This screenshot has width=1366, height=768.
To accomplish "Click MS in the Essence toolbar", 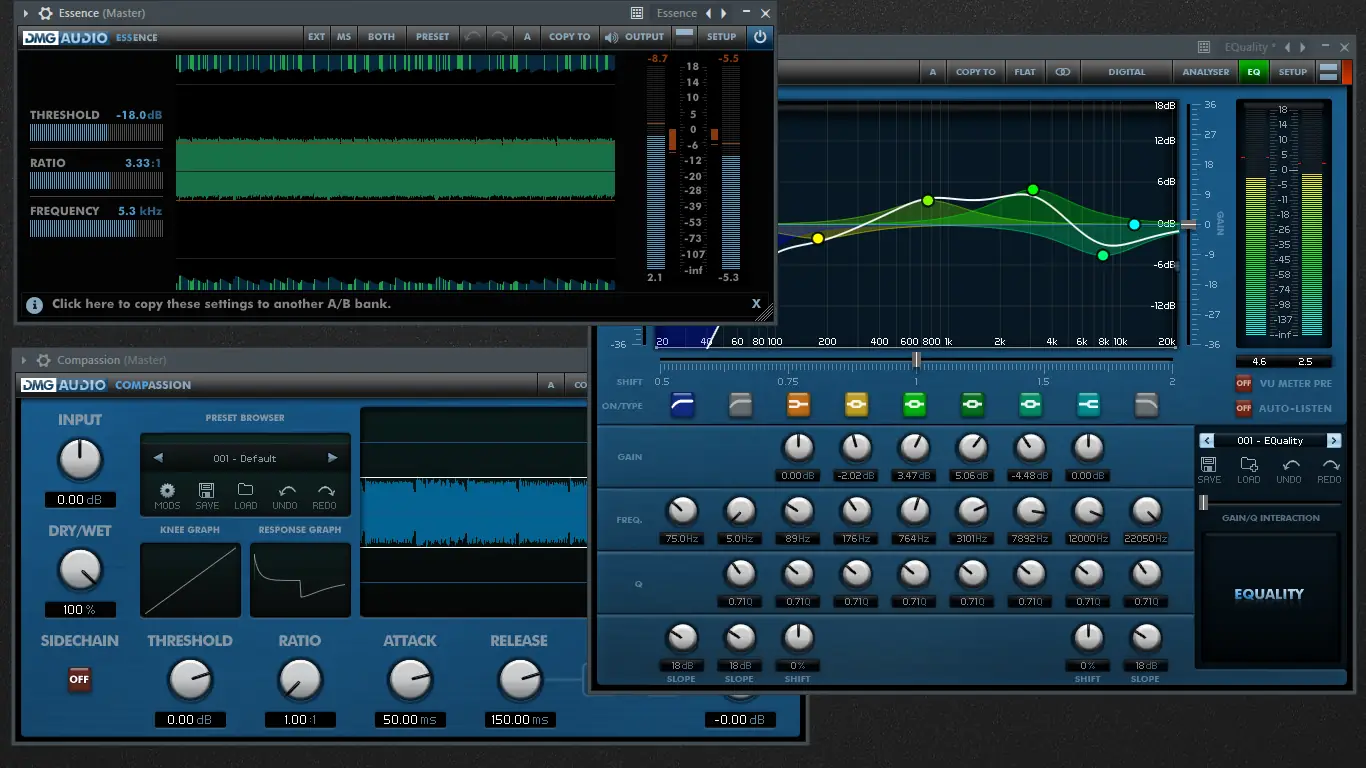I will (344, 37).
